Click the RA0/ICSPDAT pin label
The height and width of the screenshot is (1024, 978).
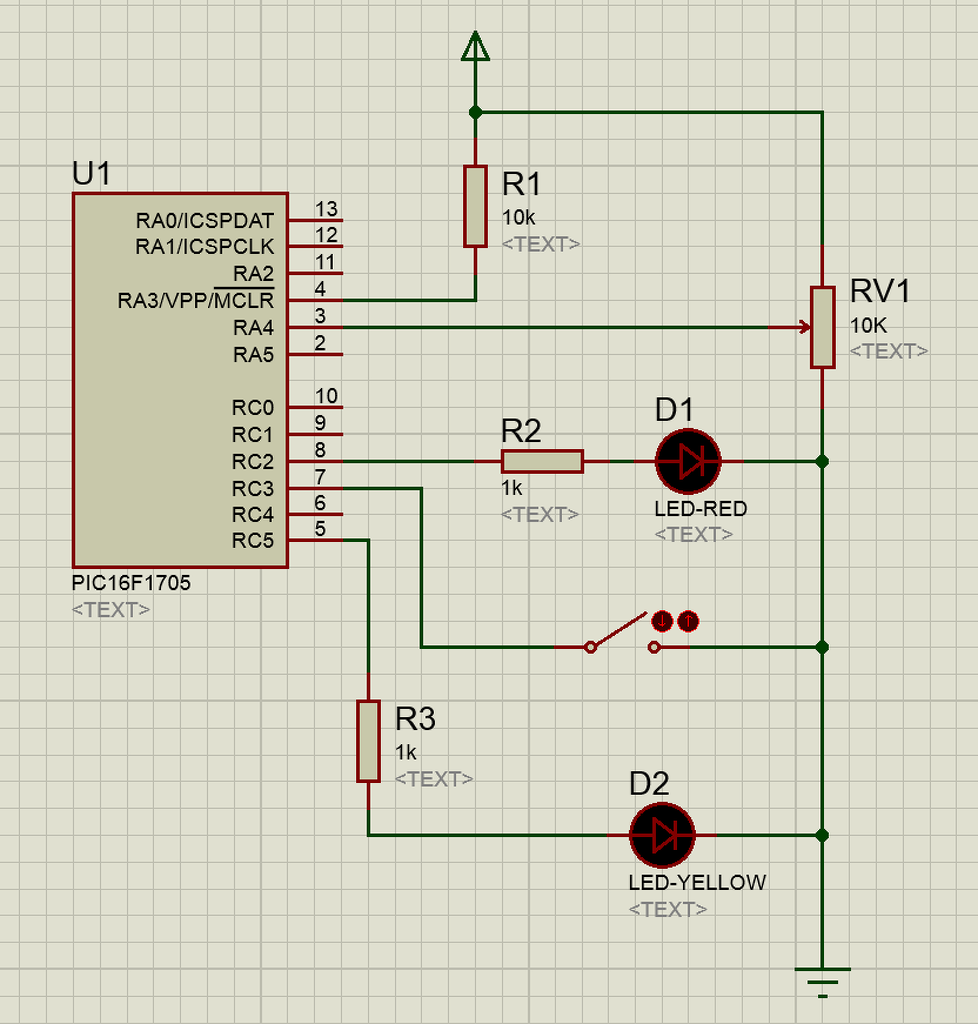pyautogui.click(x=204, y=221)
